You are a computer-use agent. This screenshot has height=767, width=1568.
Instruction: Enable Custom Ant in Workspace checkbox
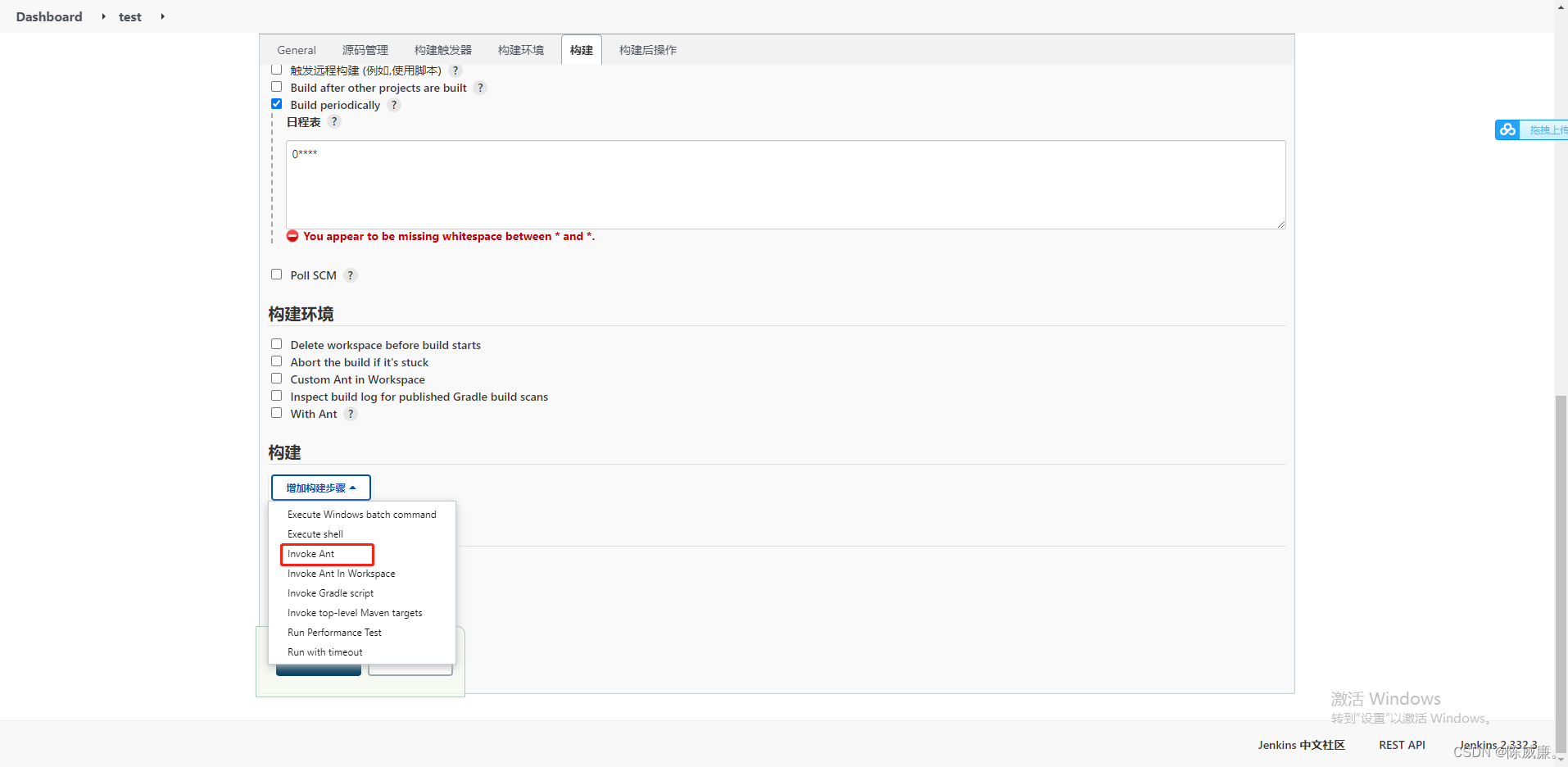pyautogui.click(x=277, y=379)
